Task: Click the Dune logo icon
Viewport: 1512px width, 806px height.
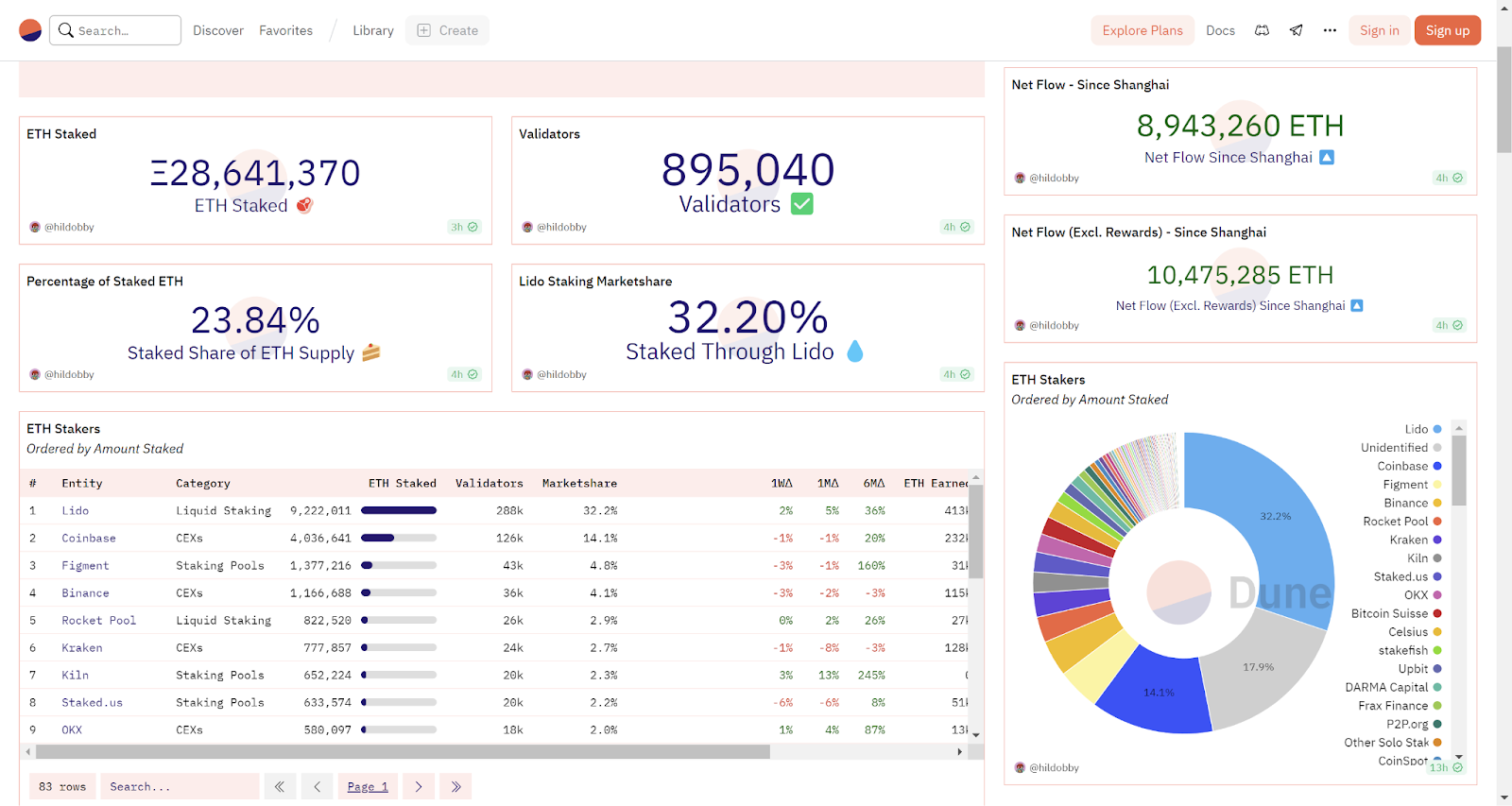Action: [x=30, y=30]
